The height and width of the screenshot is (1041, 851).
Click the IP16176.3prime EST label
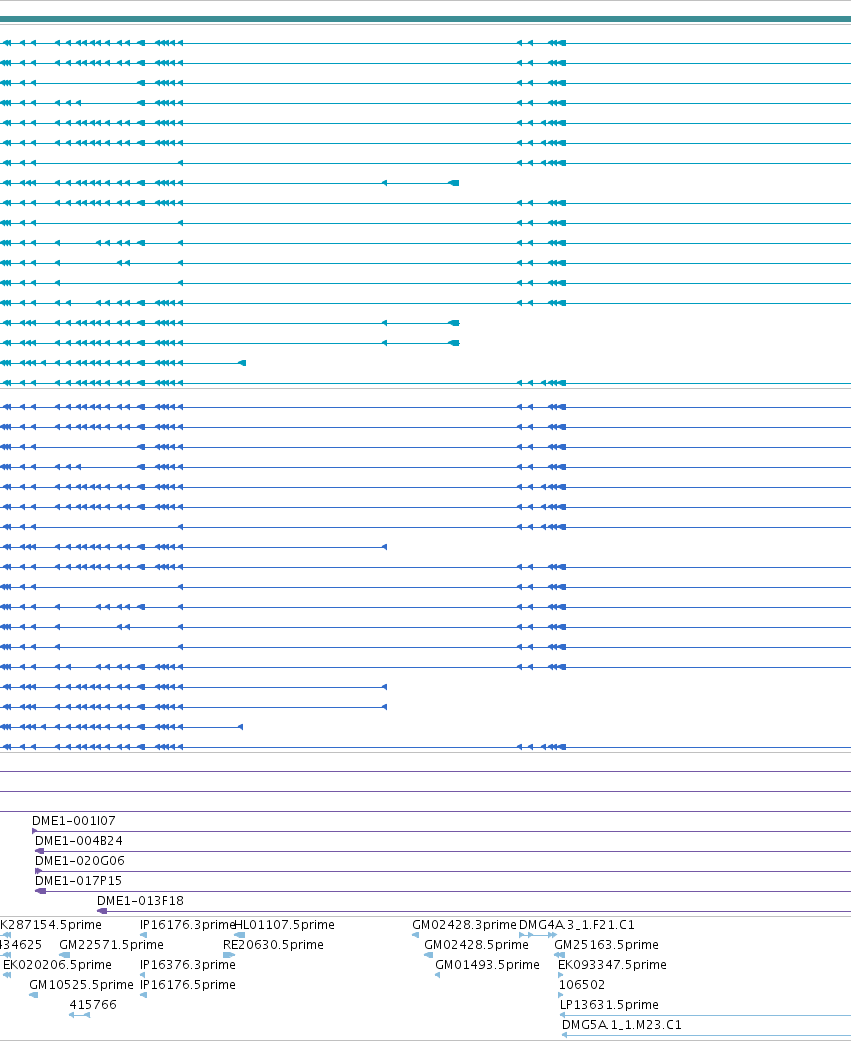pyautogui.click(x=187, y=924)
